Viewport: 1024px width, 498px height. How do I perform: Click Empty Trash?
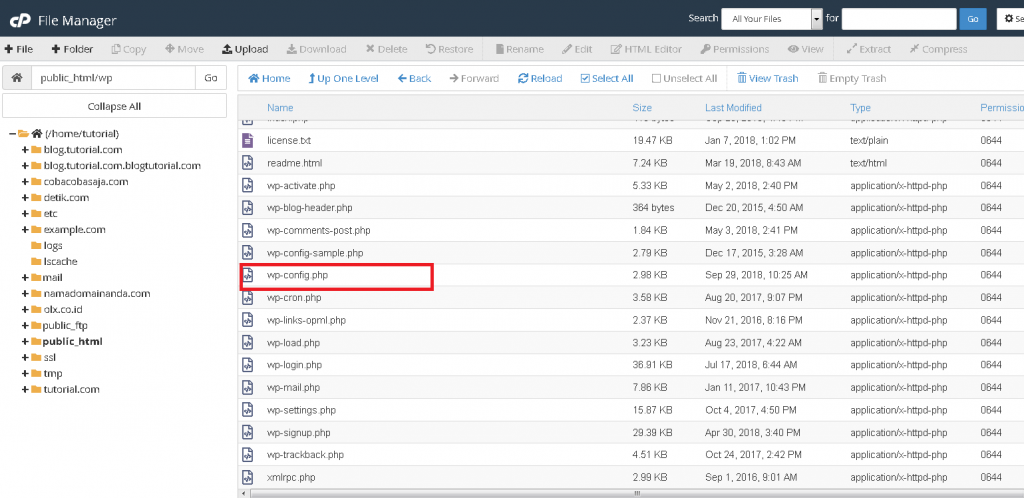click(x=852, y=78)
